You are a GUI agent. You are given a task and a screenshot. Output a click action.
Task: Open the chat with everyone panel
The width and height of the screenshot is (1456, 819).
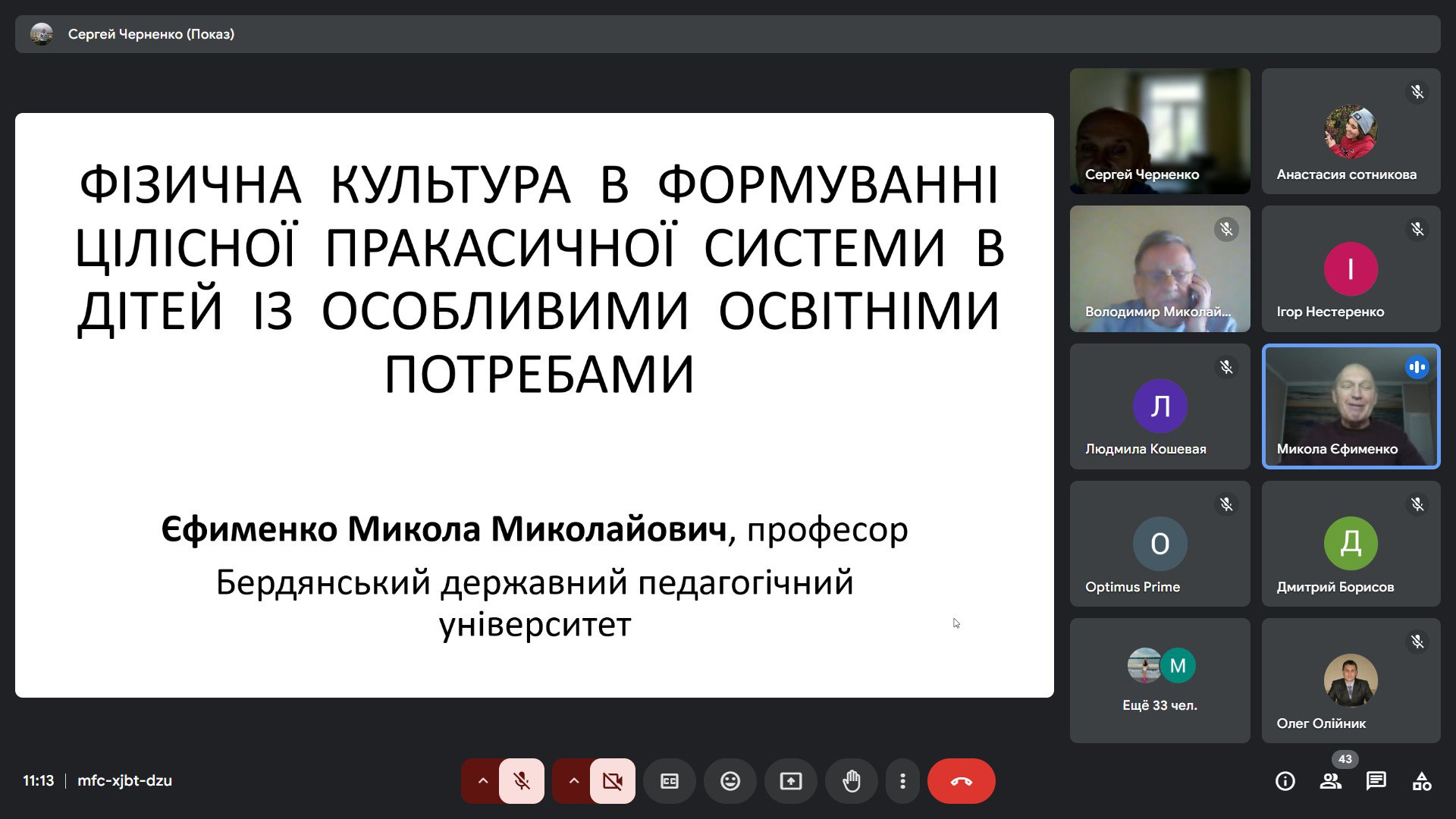pos(1376,781)
